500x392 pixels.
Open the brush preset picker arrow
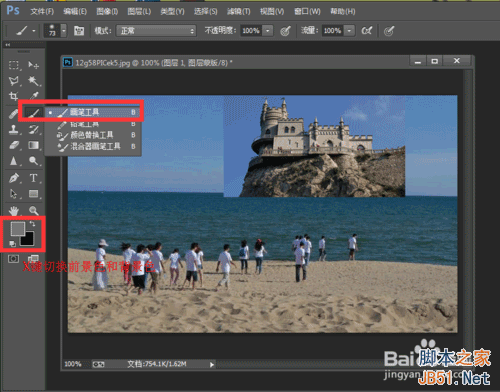click(64, 31)
